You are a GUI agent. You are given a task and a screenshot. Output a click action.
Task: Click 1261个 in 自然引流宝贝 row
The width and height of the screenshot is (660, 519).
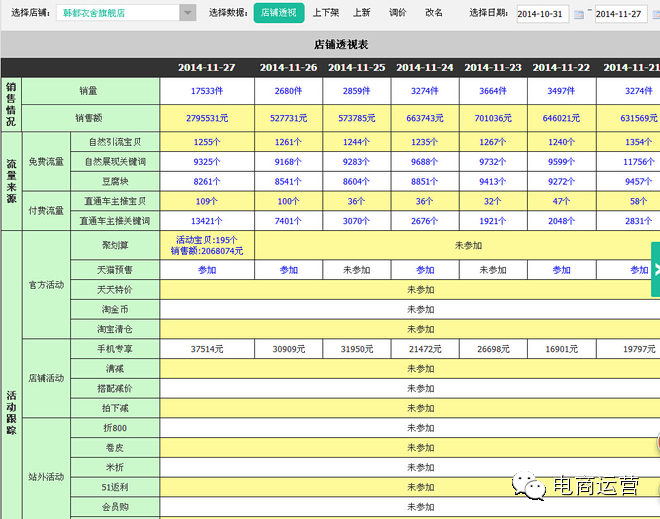288,142
